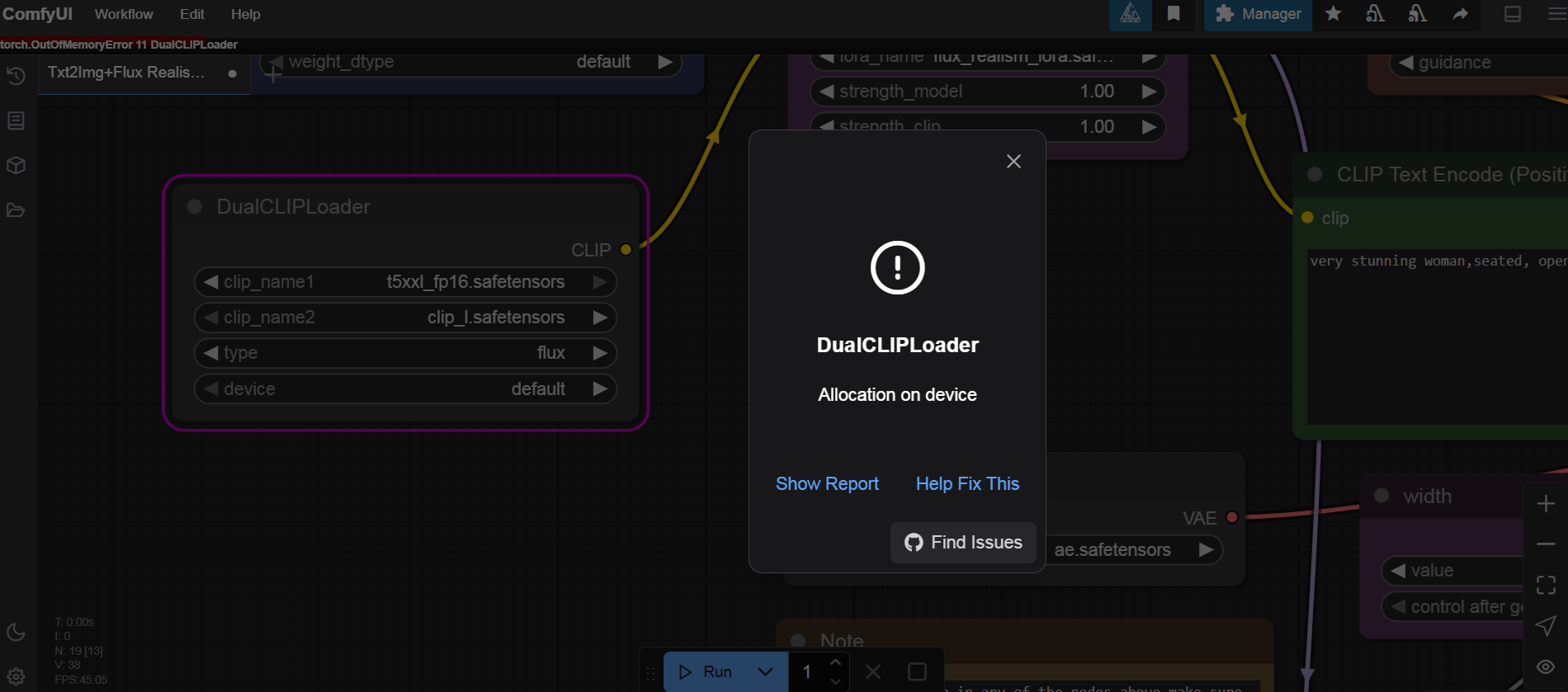Click the star icon beside Manager
Image resolution: width=1568 pixels, height=692 pixels.
click(x=1333, y=14)
